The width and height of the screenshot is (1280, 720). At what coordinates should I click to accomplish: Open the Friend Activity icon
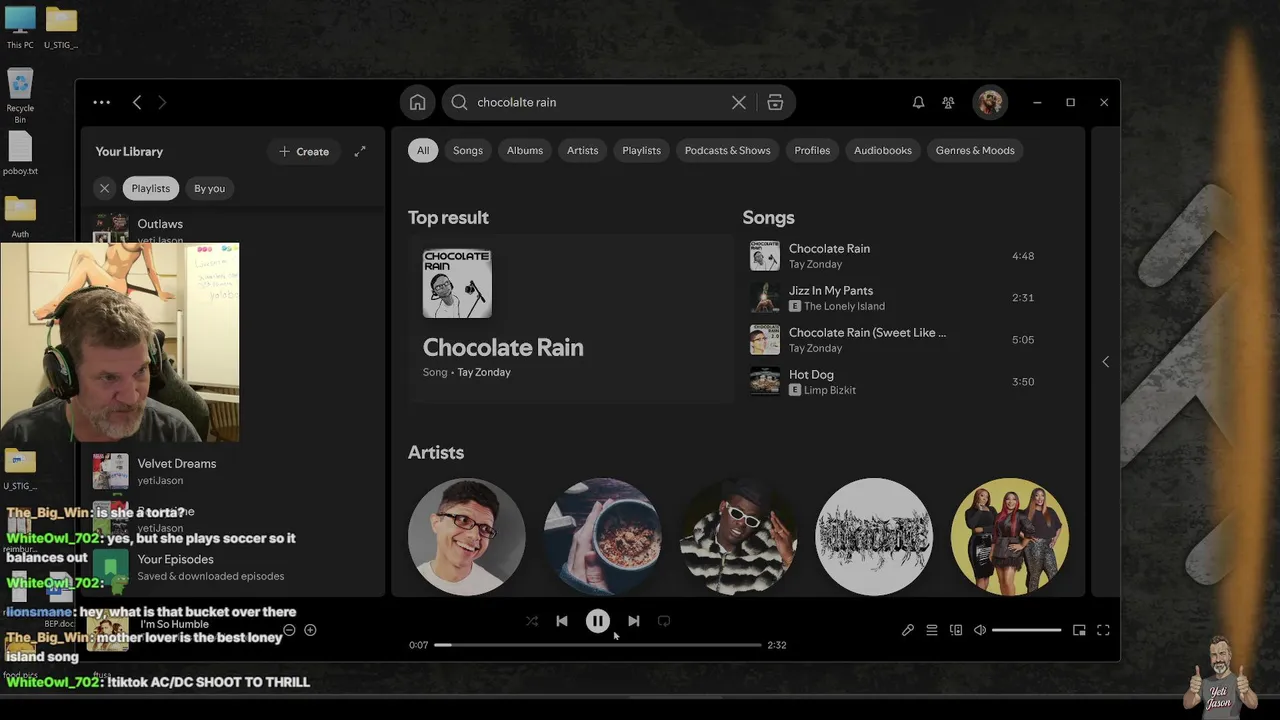(x=948, y=102)
